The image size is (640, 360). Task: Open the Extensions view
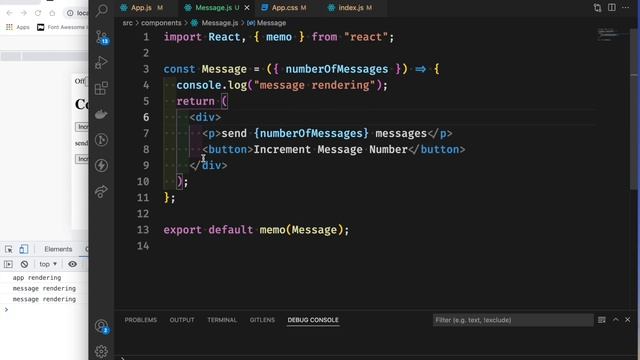[x=101, y=88]
